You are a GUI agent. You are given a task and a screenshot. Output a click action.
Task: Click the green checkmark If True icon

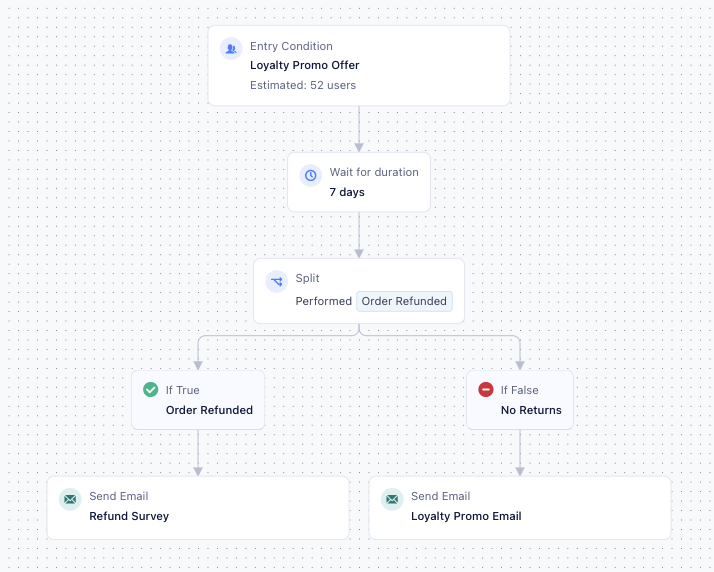tap(151, 390)
